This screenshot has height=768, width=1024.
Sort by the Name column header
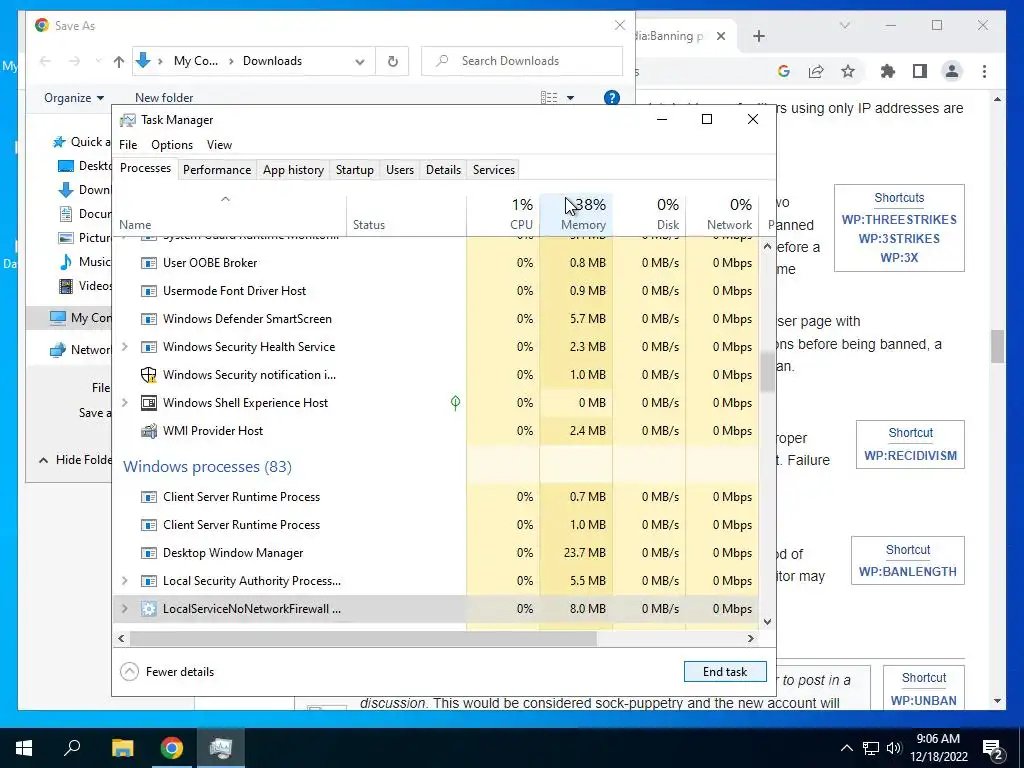229,215
